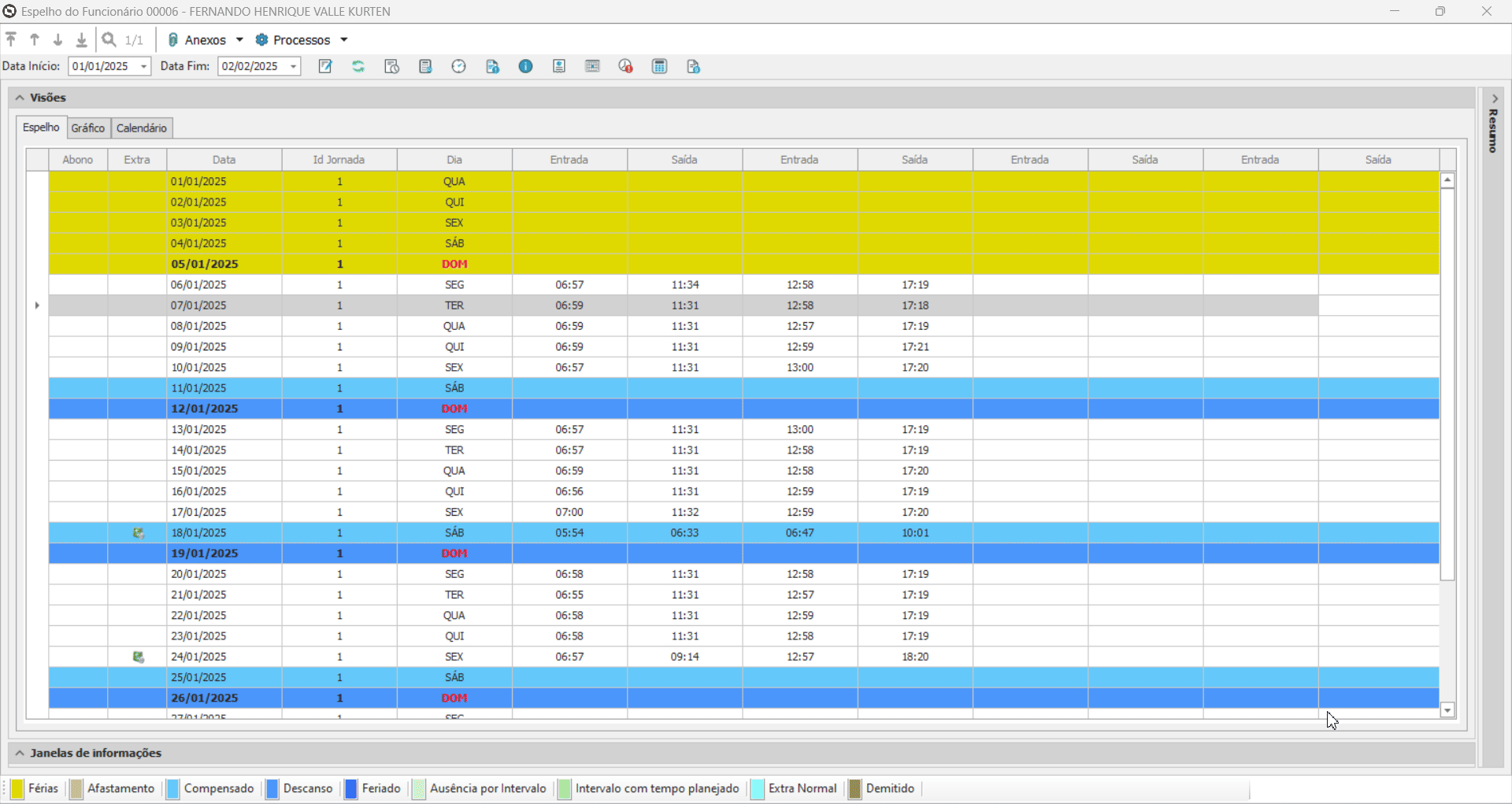Click extra icon on 24/01/2025 row
This screenshot has height=804, width=1512.
(x=139, y=657)
